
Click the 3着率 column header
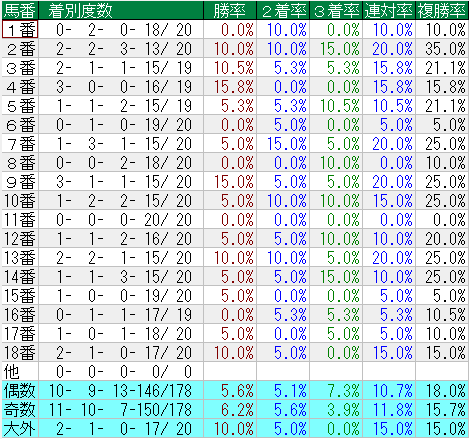(x=336, y=10)
